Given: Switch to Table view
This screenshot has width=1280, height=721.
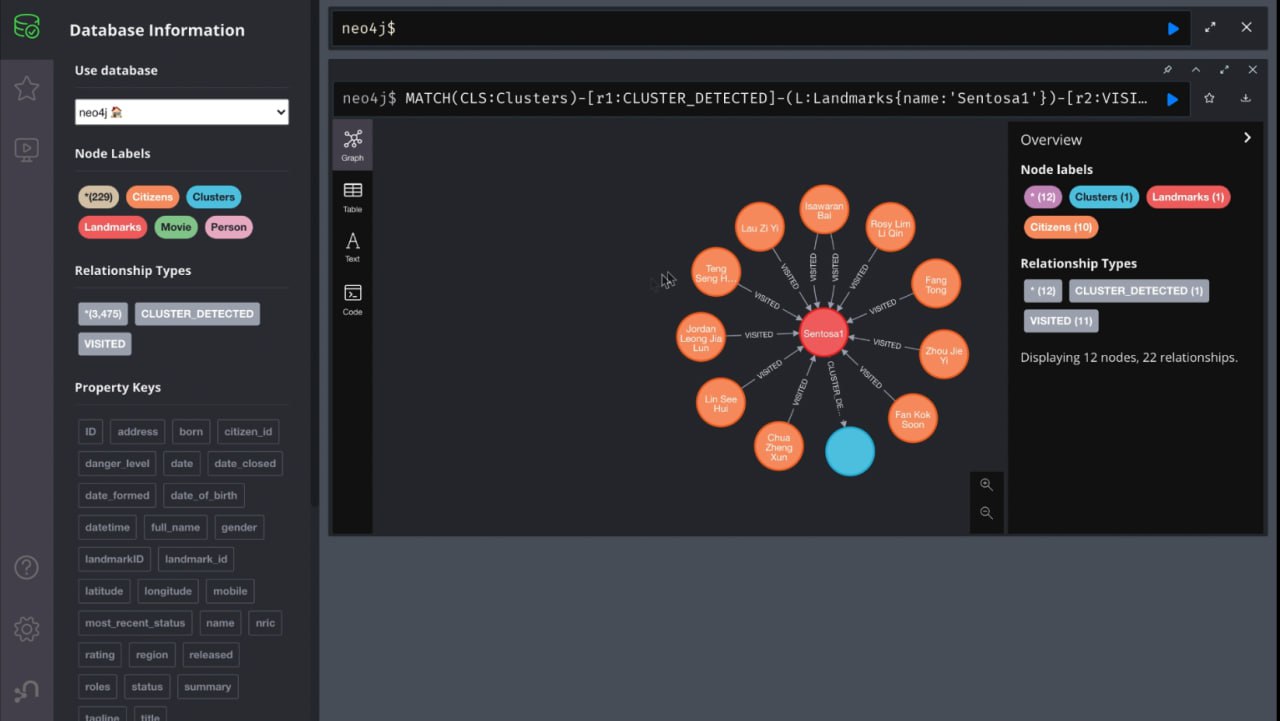Looking at the screenshot, I should tap(352, 197).
